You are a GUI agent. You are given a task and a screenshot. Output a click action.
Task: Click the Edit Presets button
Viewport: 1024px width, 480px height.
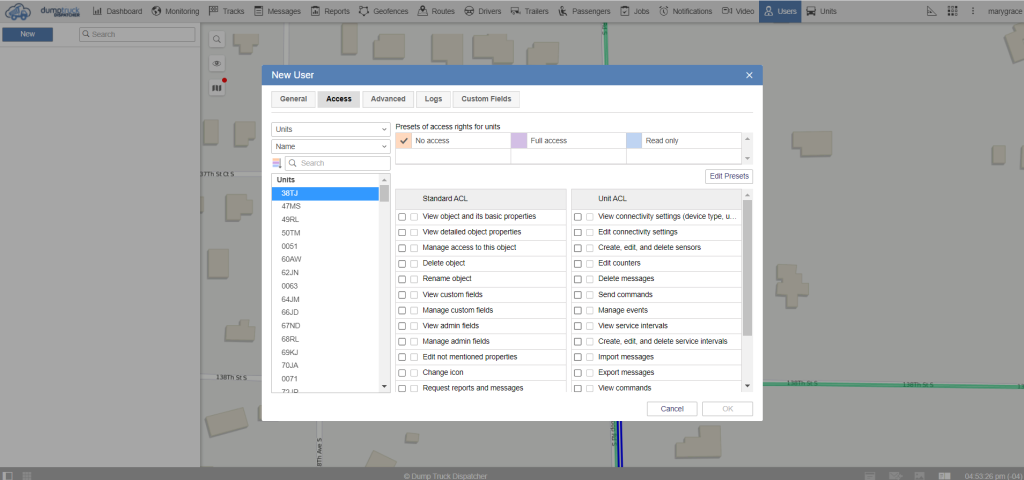728,176
